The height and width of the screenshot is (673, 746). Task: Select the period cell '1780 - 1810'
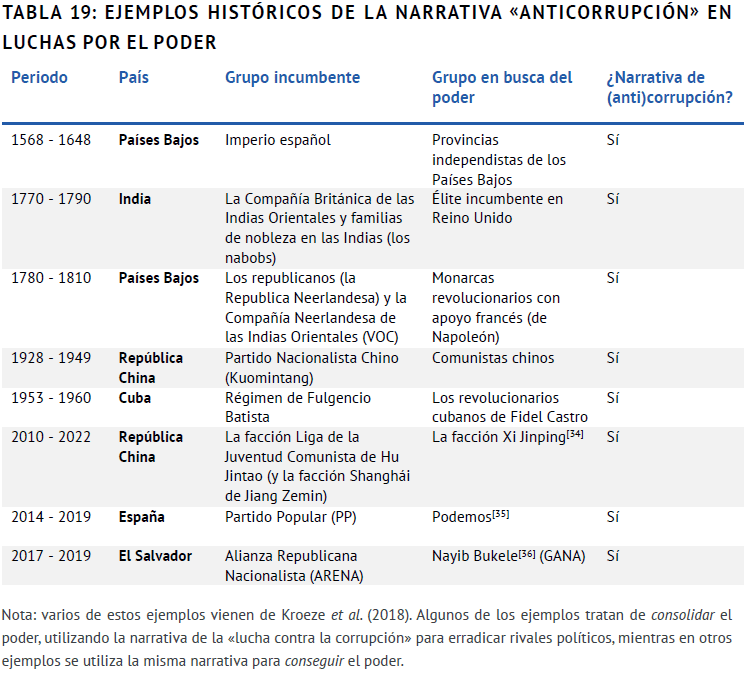51,278
